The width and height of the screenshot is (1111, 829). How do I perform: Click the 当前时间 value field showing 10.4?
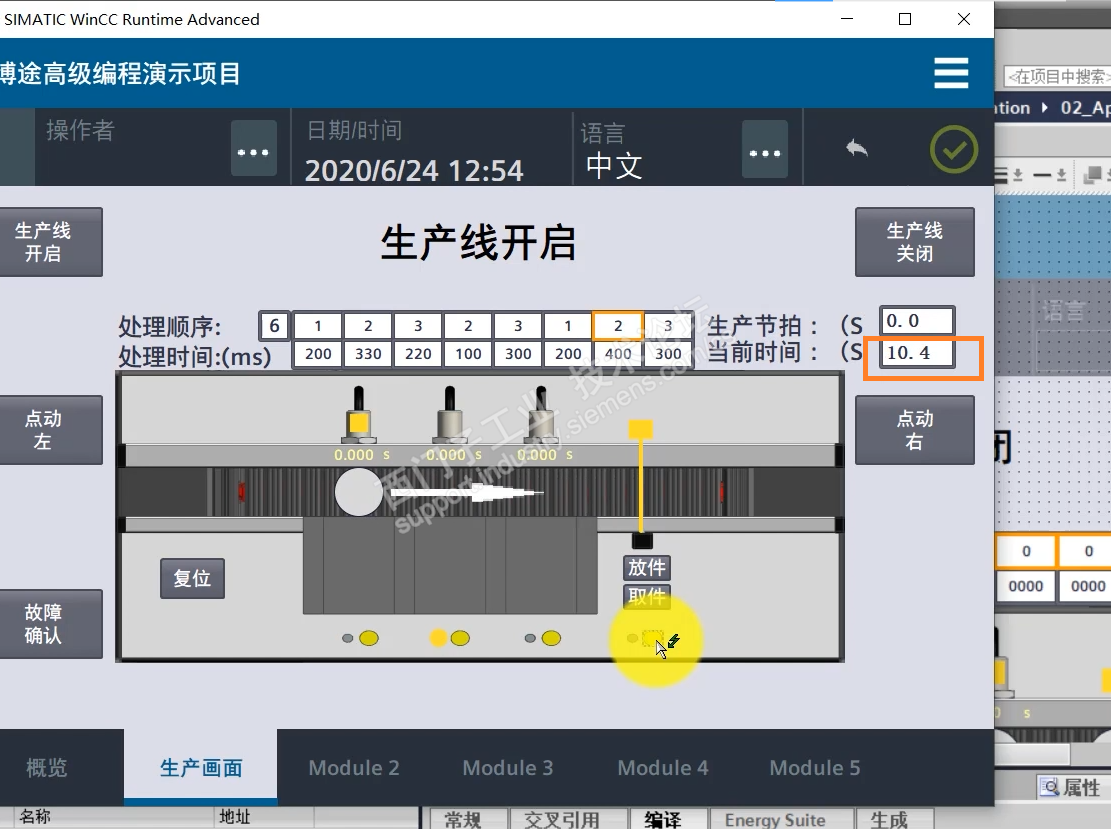point(917,352)
